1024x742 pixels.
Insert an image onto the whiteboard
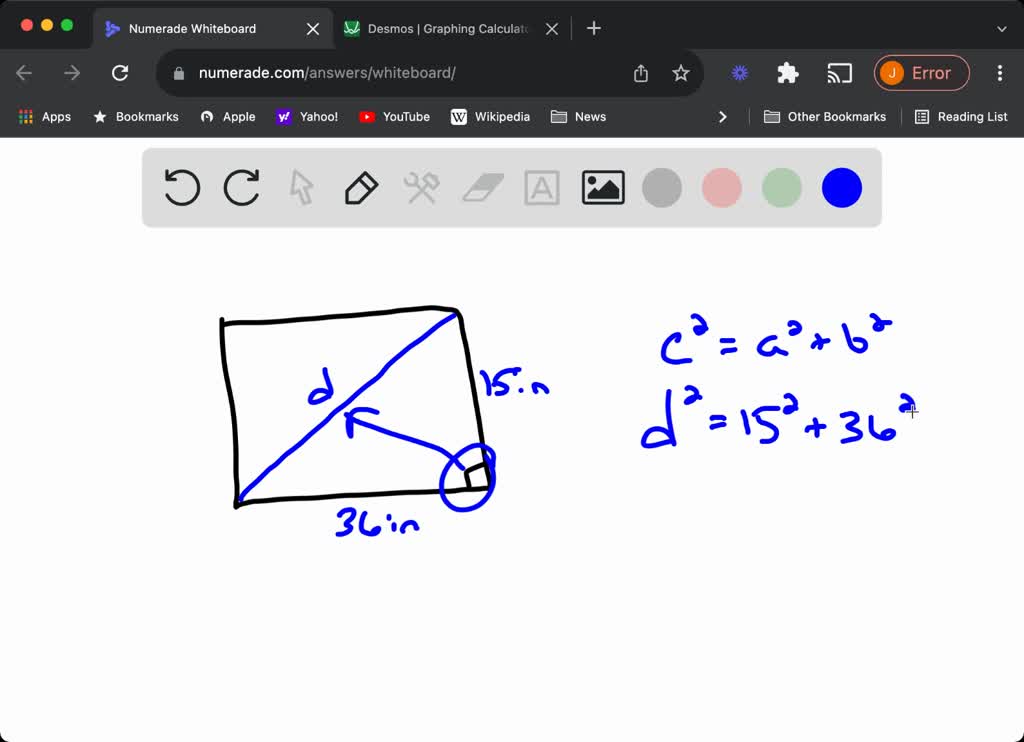tap(601, 187)
